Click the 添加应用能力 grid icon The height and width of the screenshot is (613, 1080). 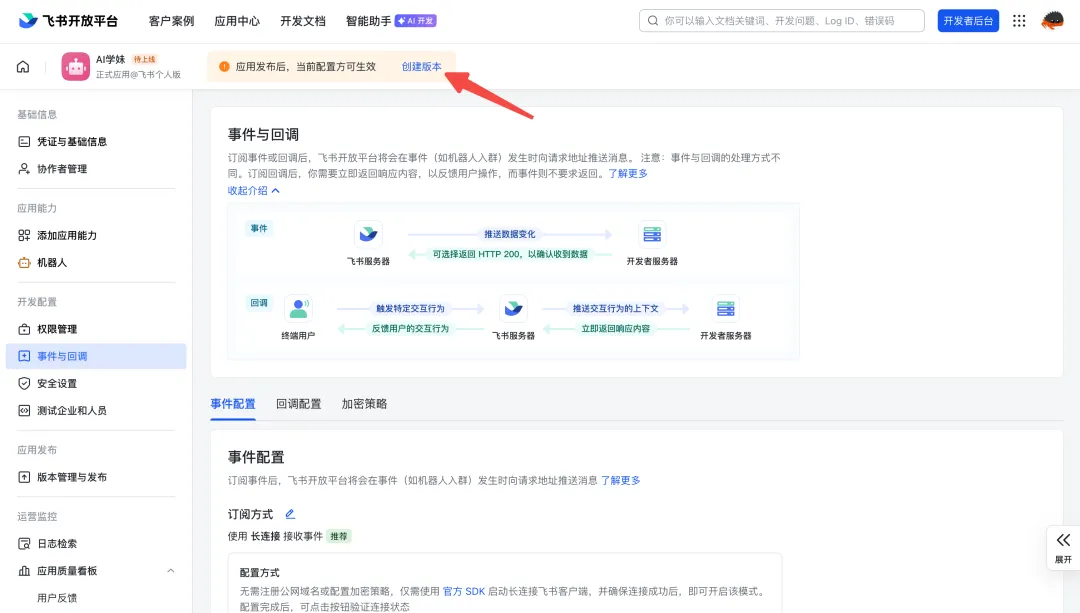[24, 236]
